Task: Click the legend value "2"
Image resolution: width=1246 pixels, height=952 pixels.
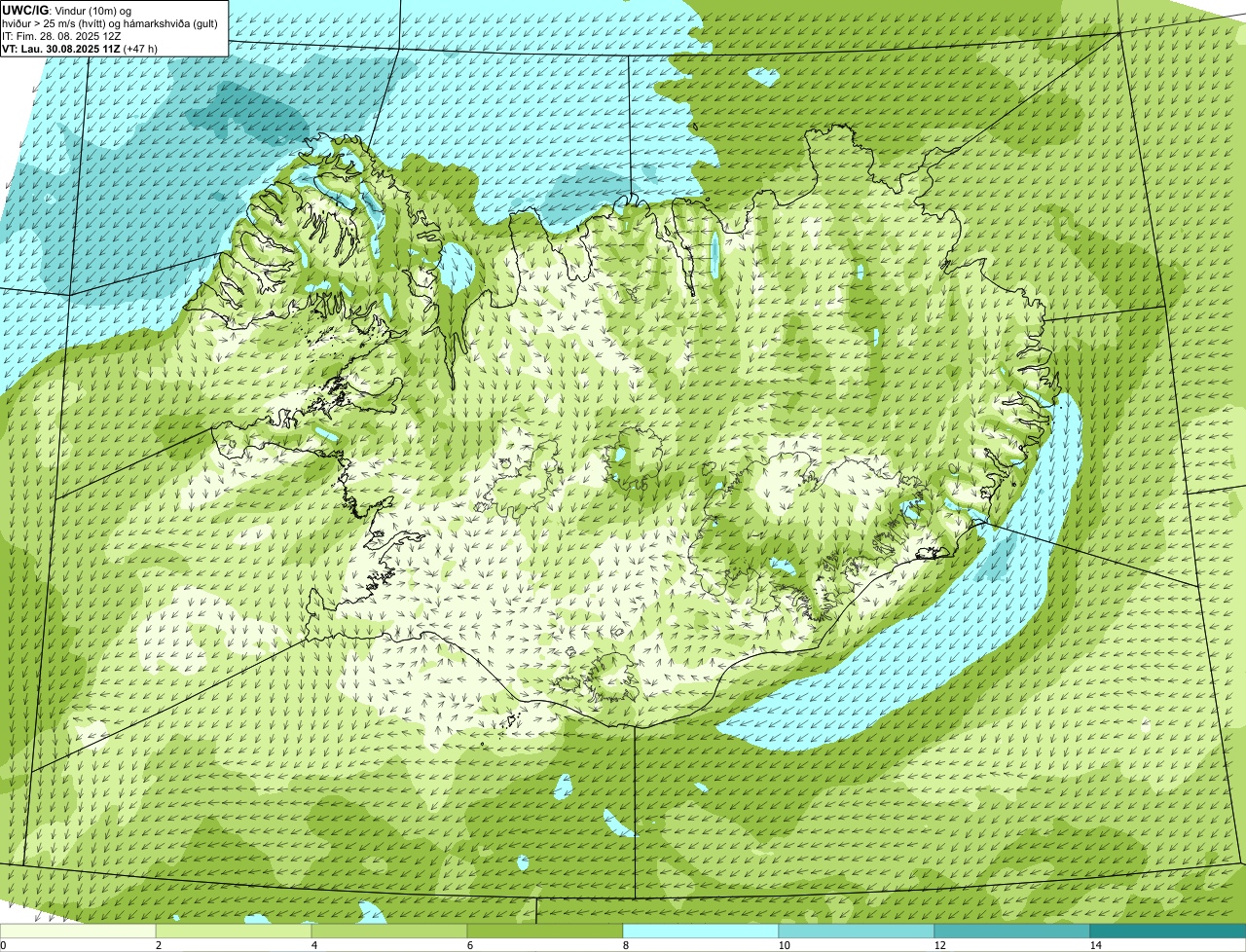Action: [158, 945]
